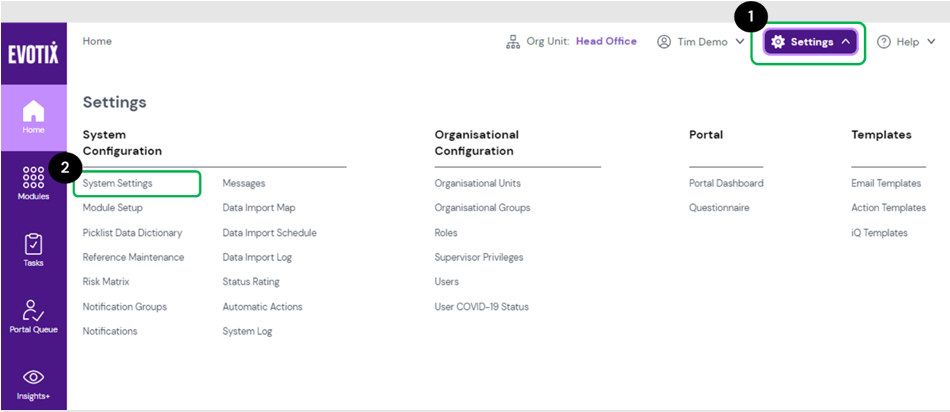Expand the Tim Demo user dropdown
The width and height of the screenshot is (950, 412).
739,42
